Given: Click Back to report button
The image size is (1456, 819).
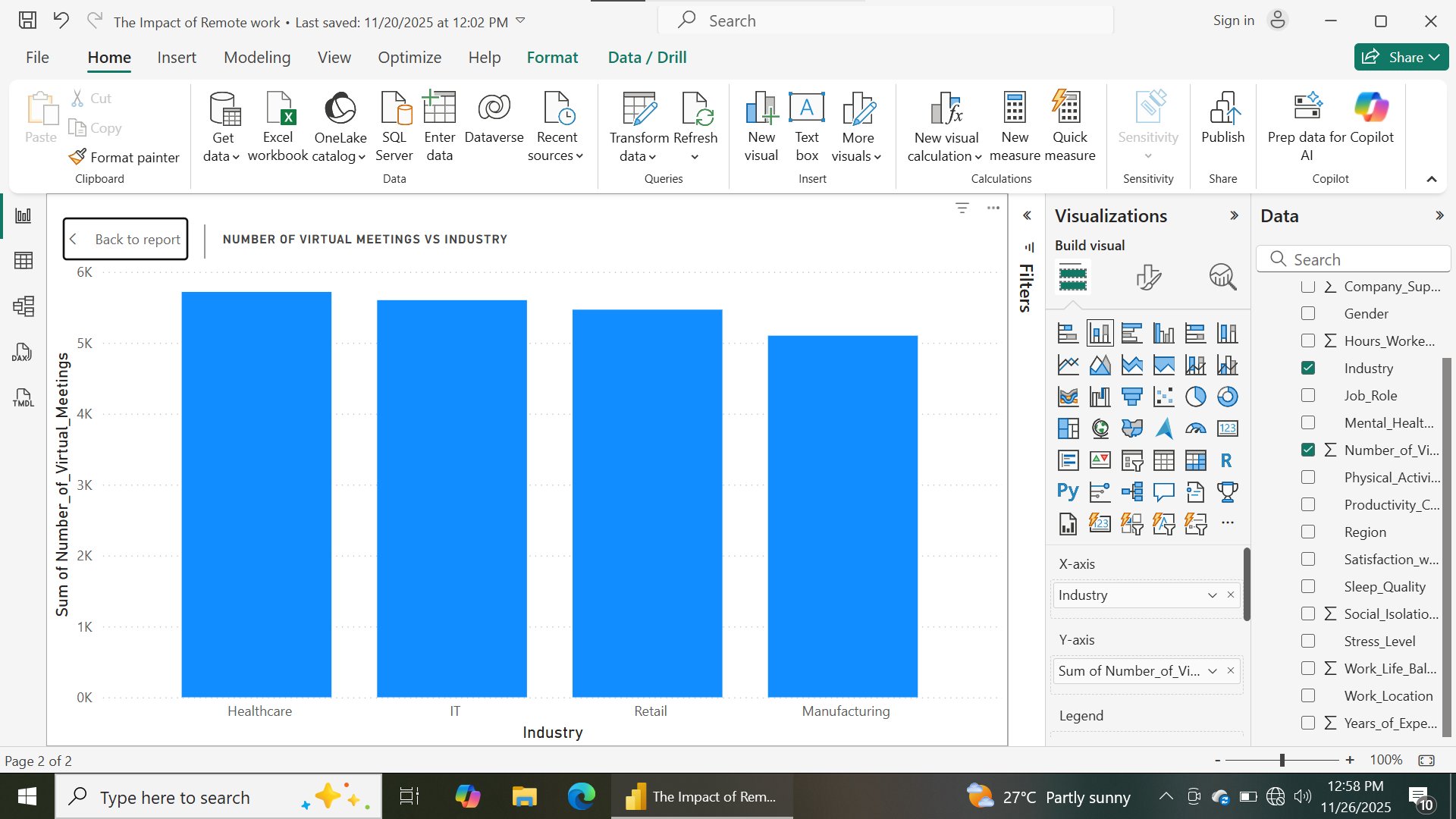Looking at the screenshot, I should click(126, 239).
